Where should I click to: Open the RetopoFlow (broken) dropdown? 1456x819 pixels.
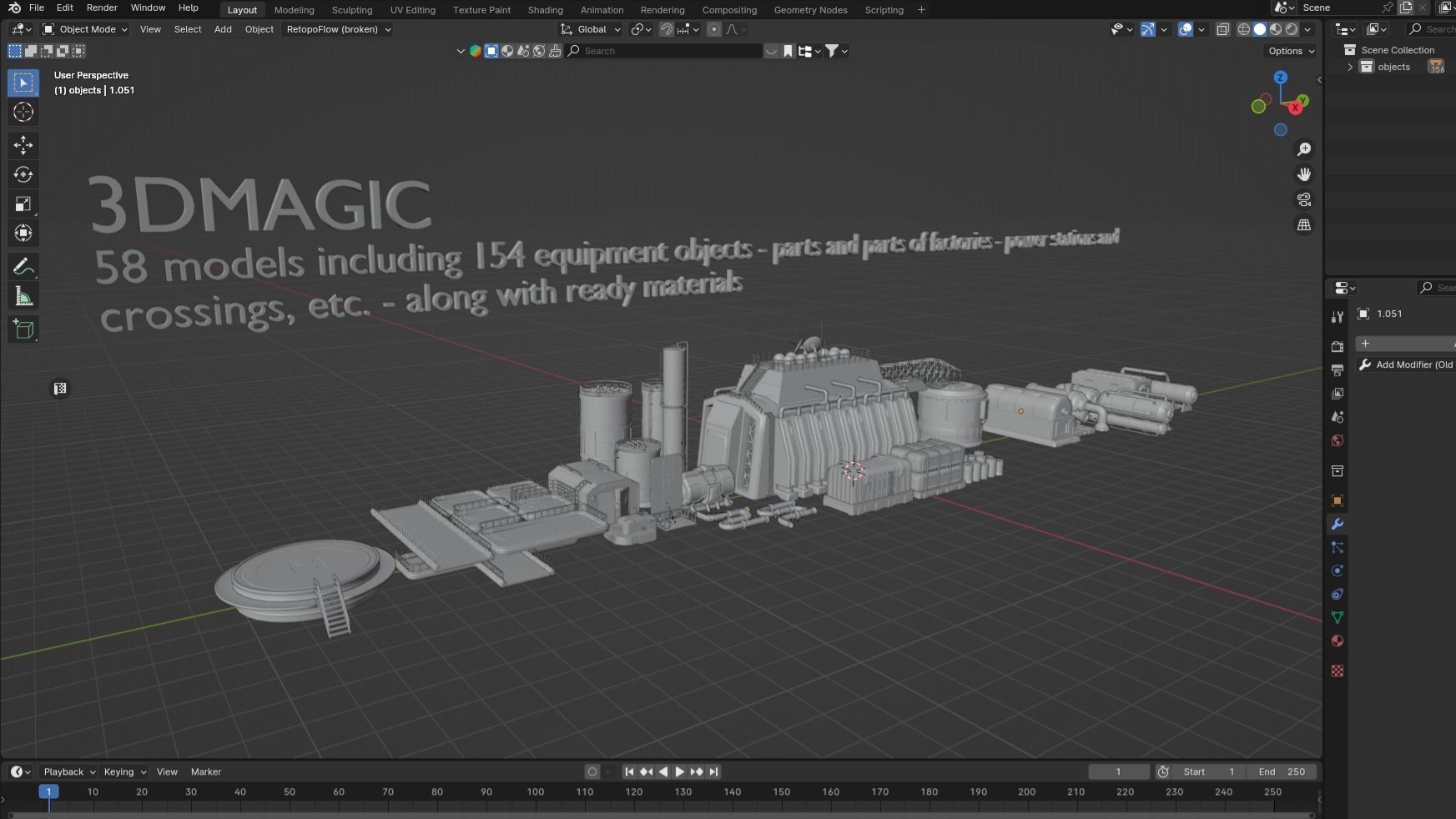(338, 29)
